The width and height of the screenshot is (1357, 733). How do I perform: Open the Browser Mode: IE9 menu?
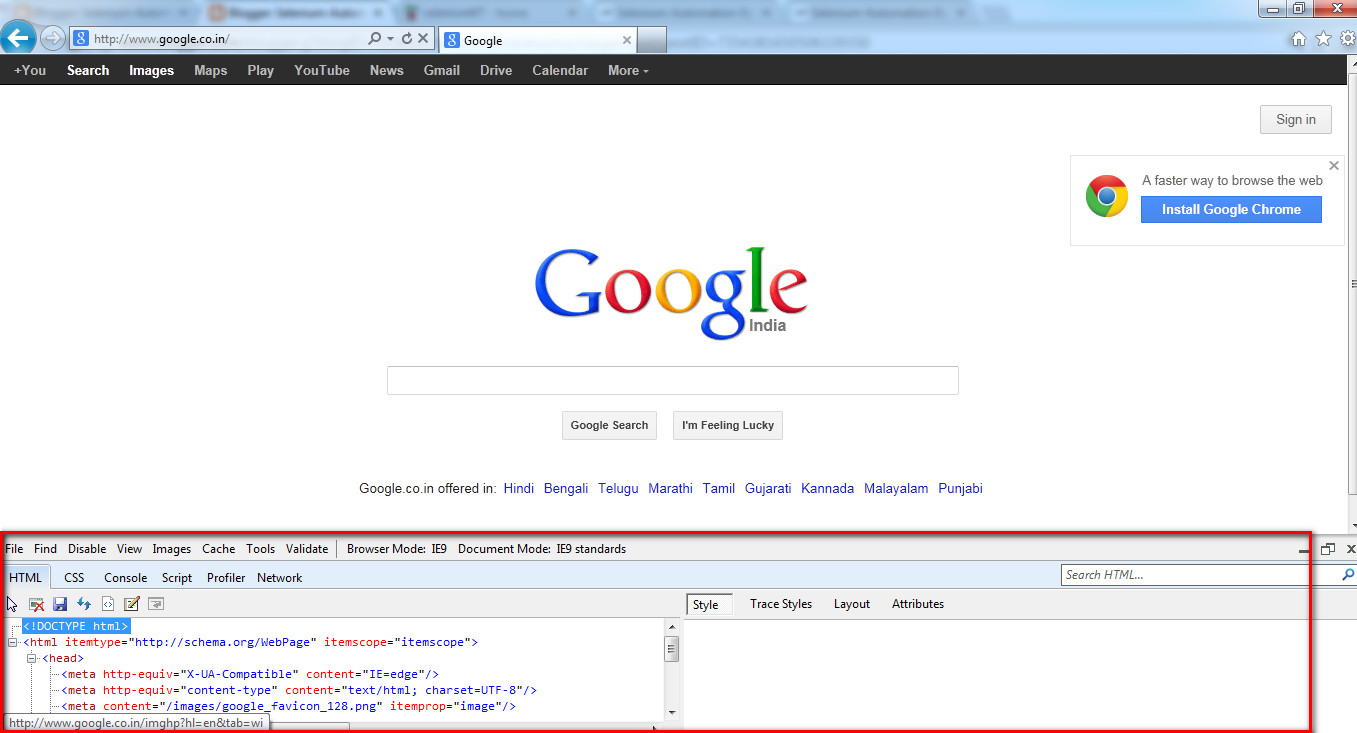(397, 549)
